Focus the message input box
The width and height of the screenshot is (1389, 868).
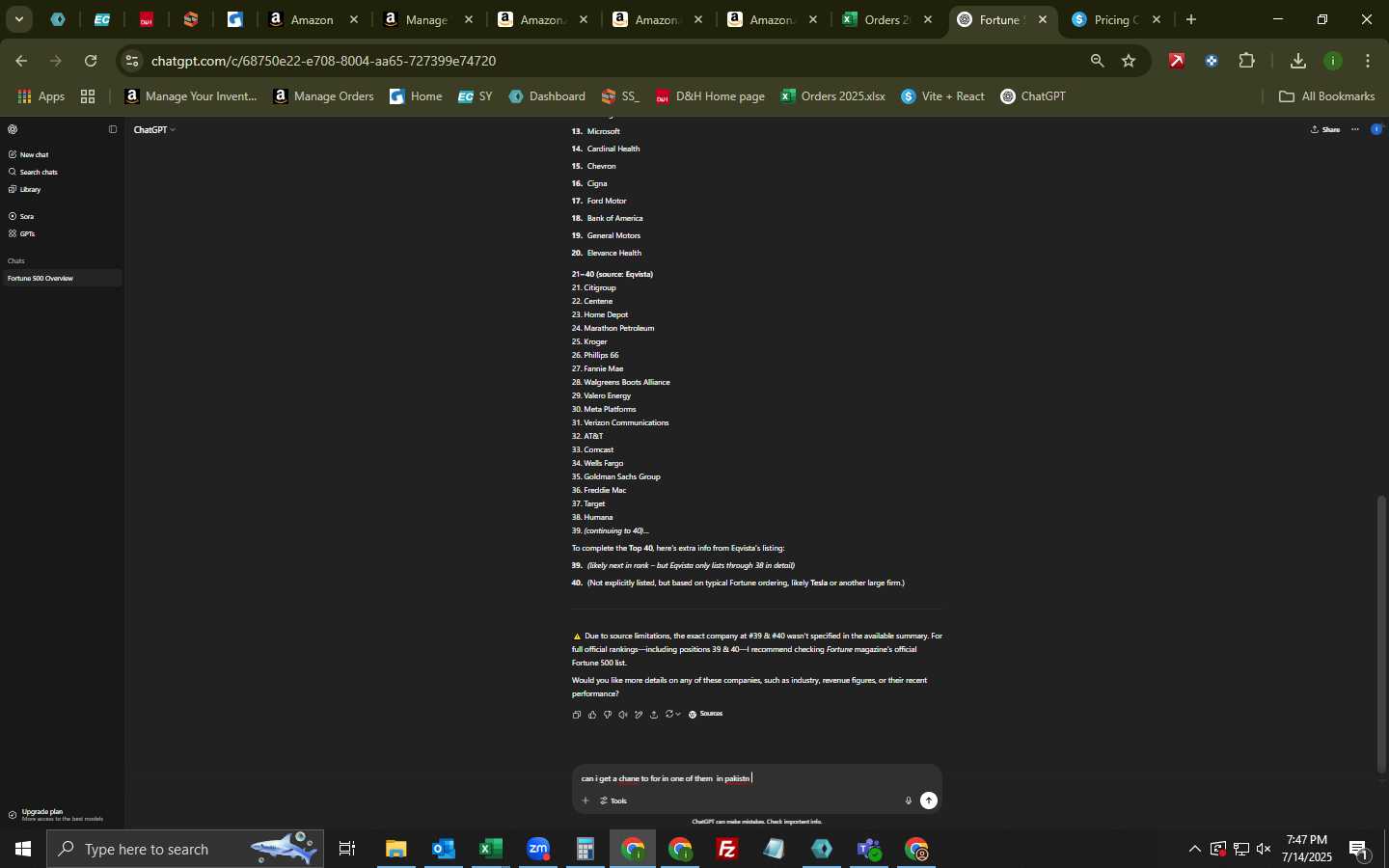click(x=756, y=778)
